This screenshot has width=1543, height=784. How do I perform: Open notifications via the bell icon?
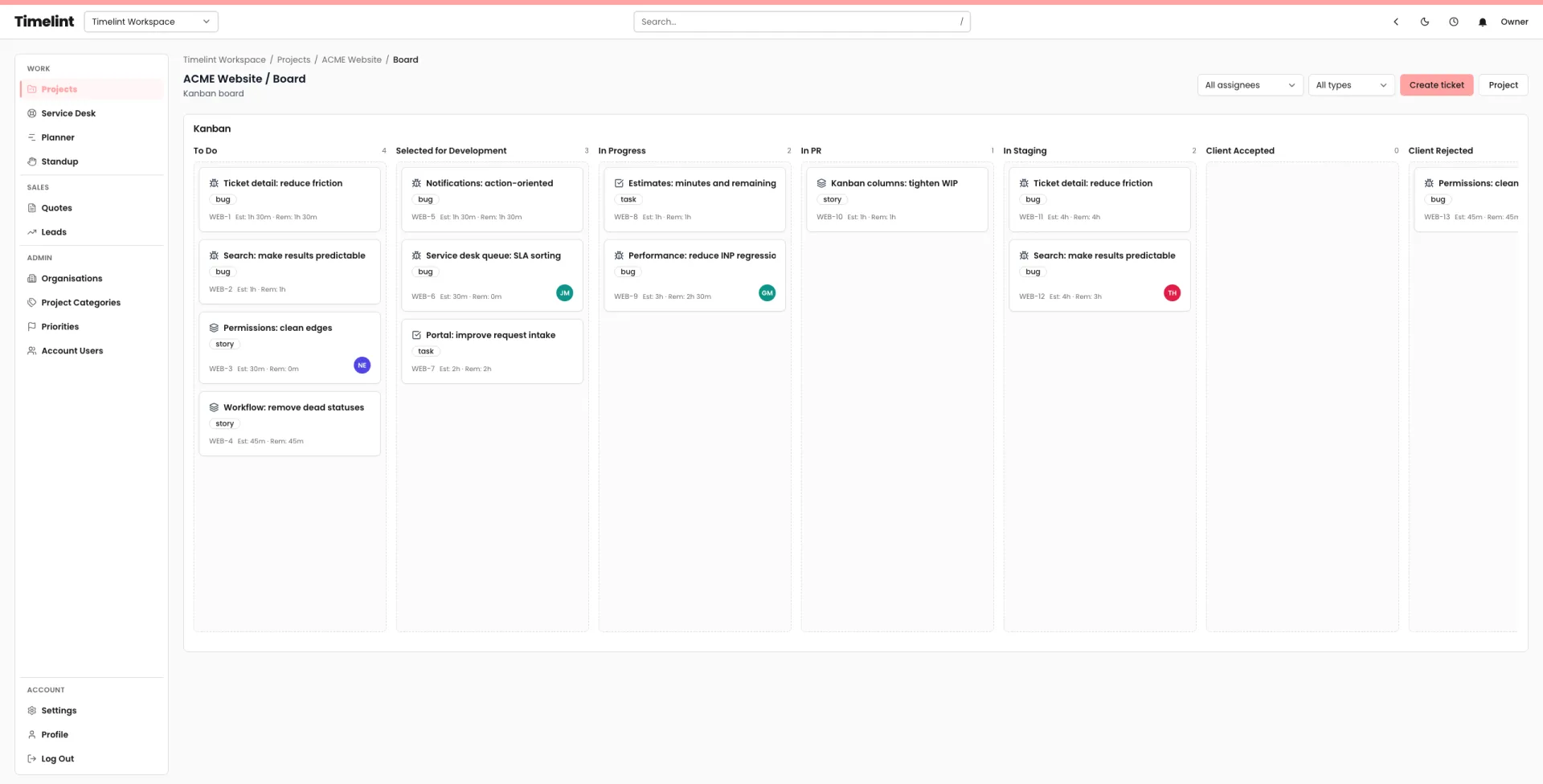click(x=1482, y=22)
